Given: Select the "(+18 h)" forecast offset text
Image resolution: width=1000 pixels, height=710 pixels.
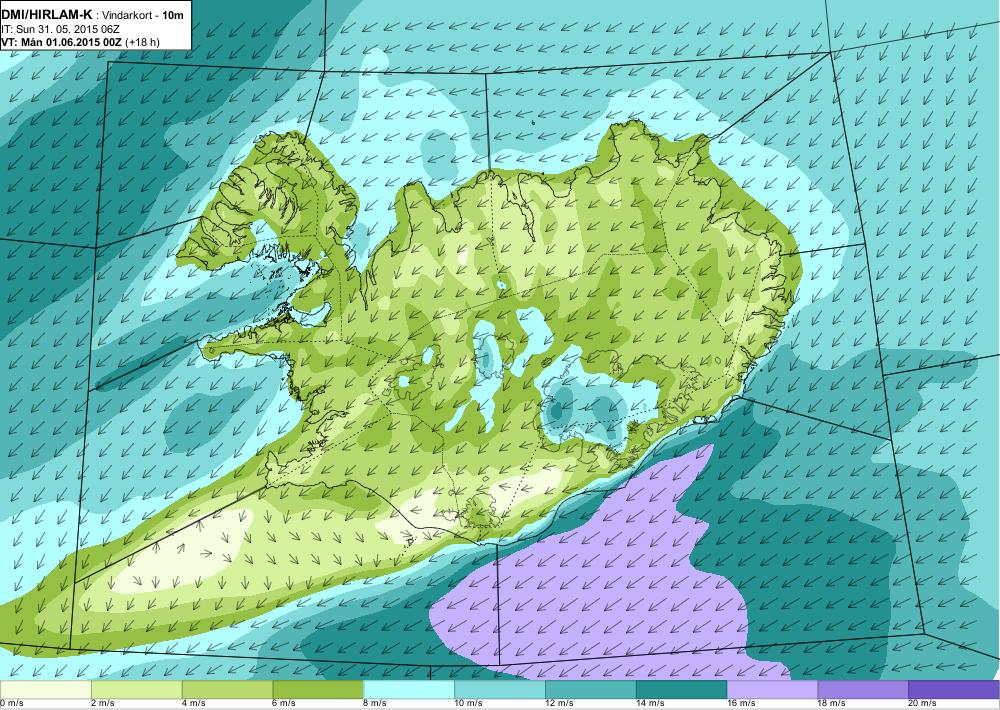Looking at the screenshot, I should 143,42.
